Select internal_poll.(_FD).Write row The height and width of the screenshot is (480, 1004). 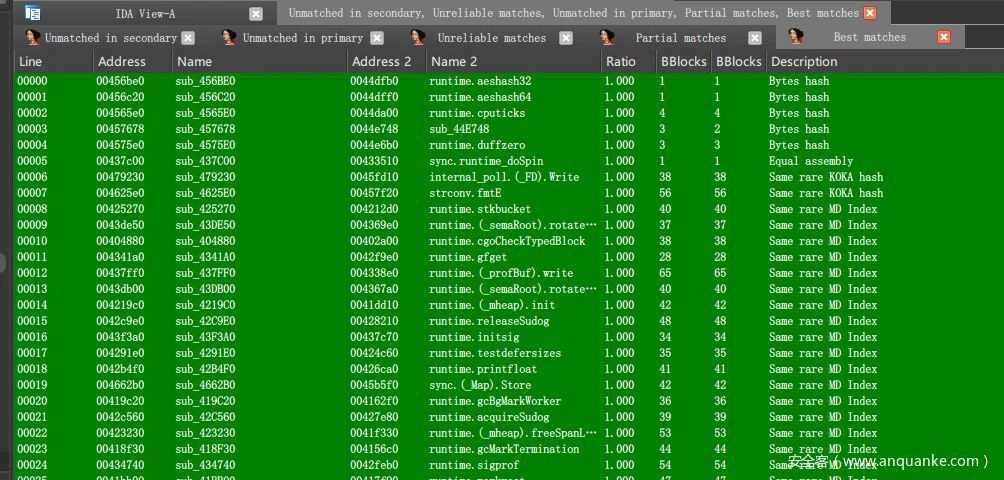509,177
